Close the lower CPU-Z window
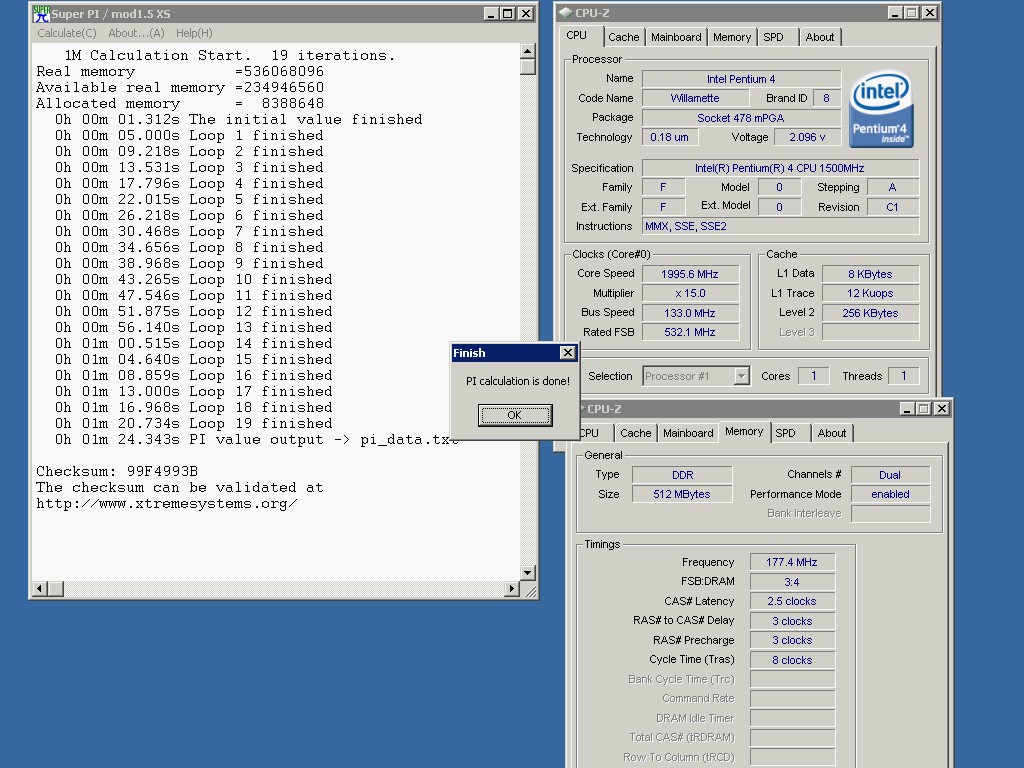Screen dimensions: 1024x768 point(942,409)
